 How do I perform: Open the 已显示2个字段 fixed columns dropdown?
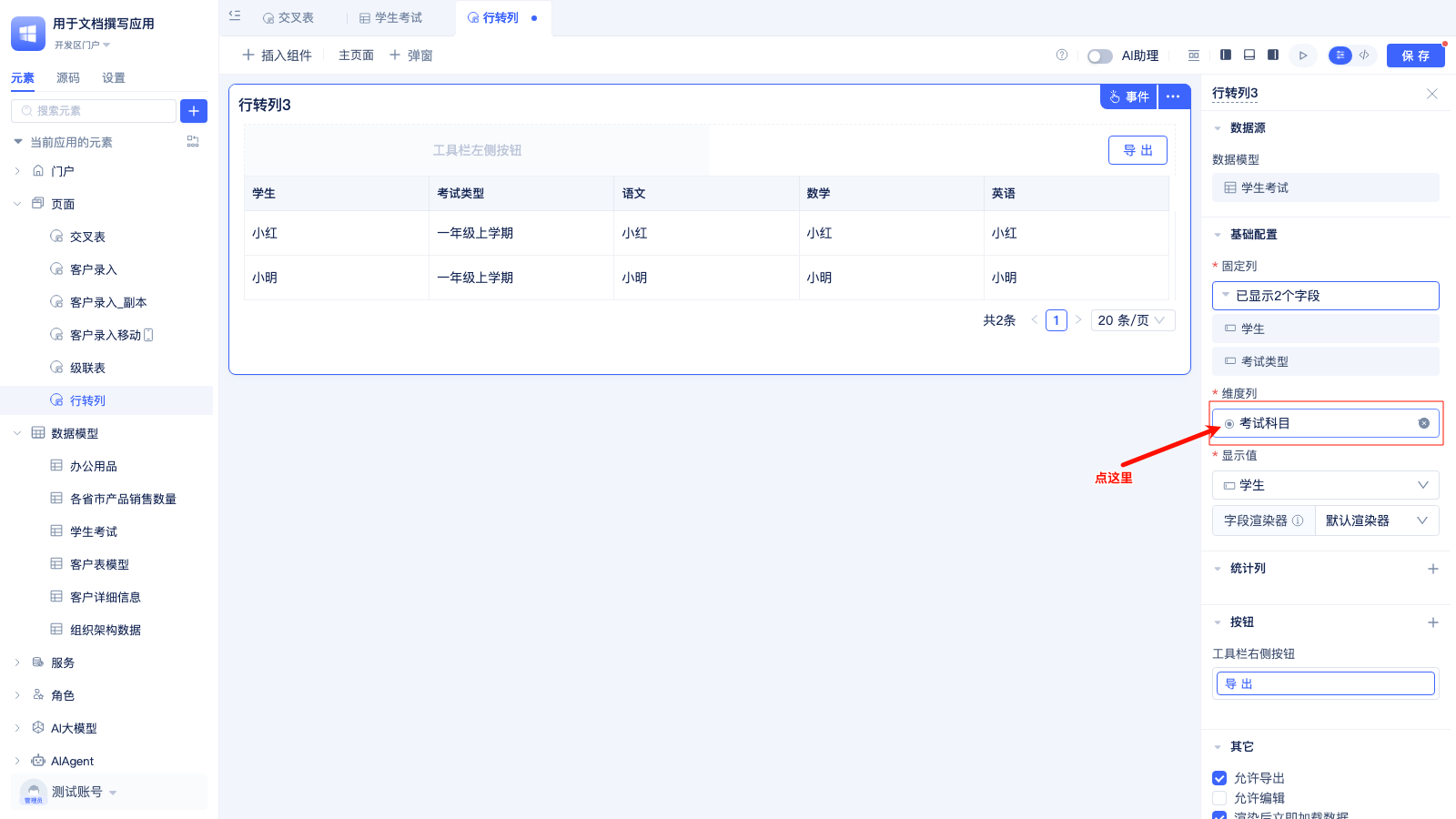[1326, 296]
